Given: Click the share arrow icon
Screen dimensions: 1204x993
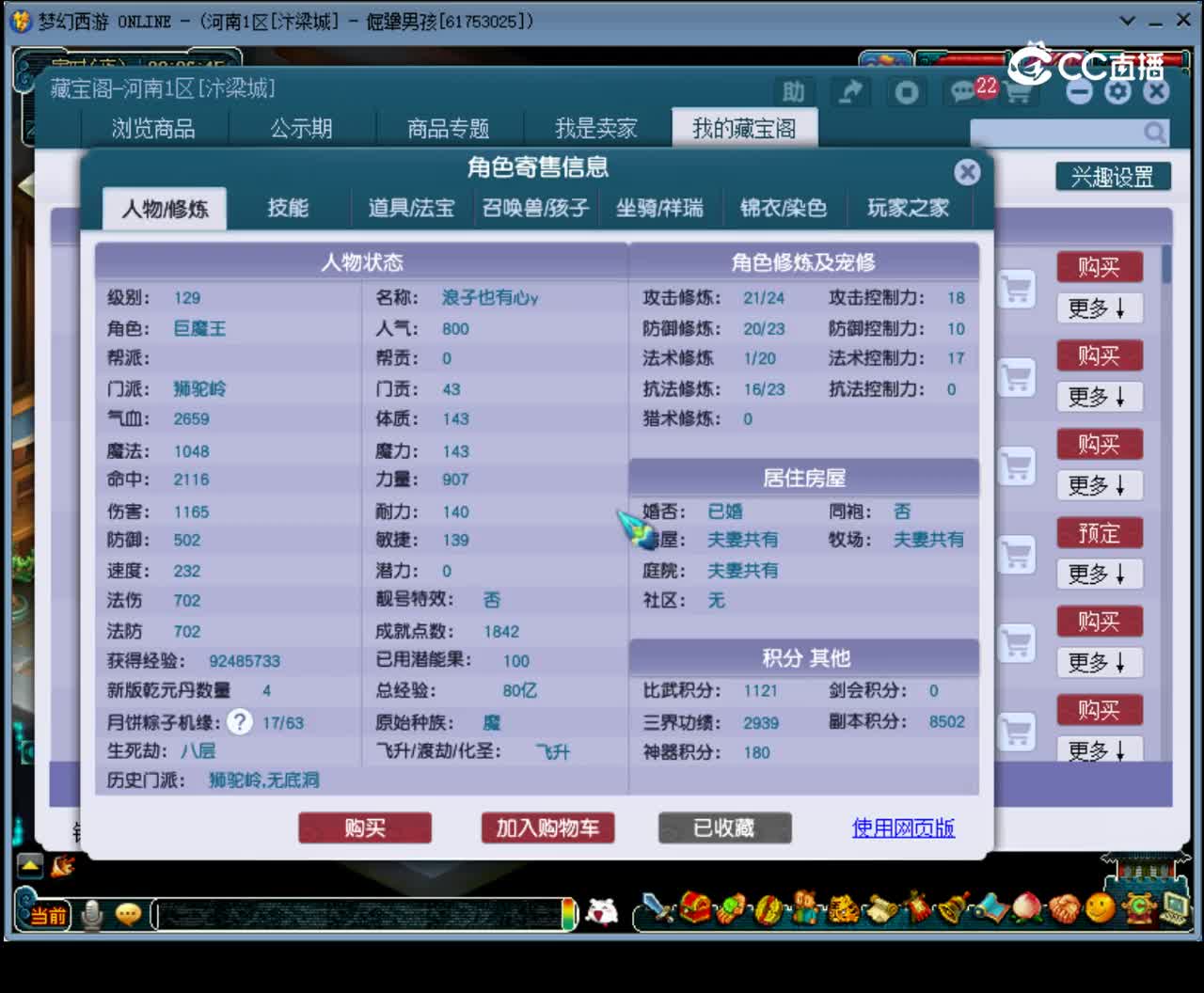Looking at the screenshot, I should coord(850,92).
